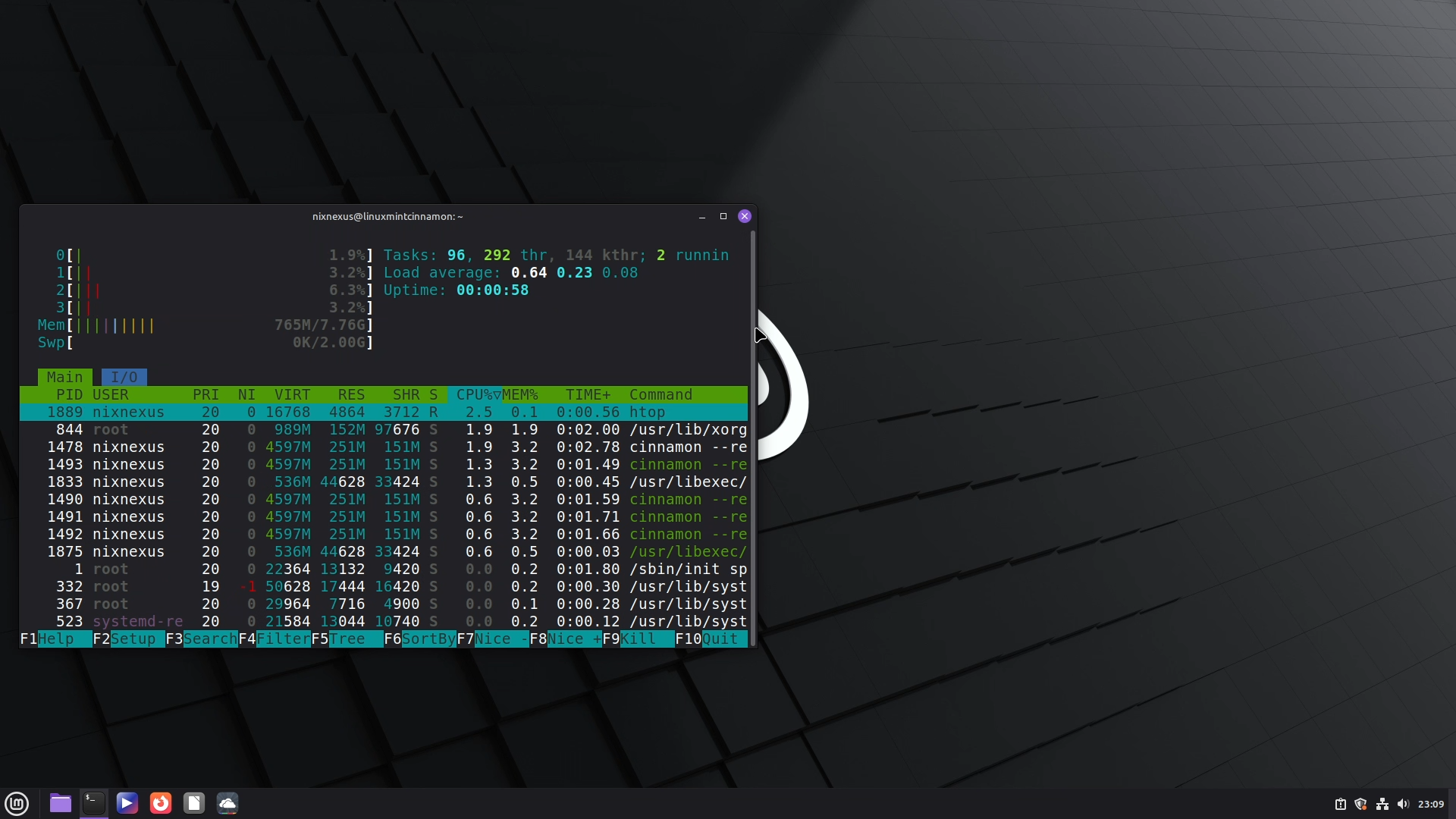The image size is (1456, 819).
Task: Click the wired network tray icon
Action: coord(1382,804)
